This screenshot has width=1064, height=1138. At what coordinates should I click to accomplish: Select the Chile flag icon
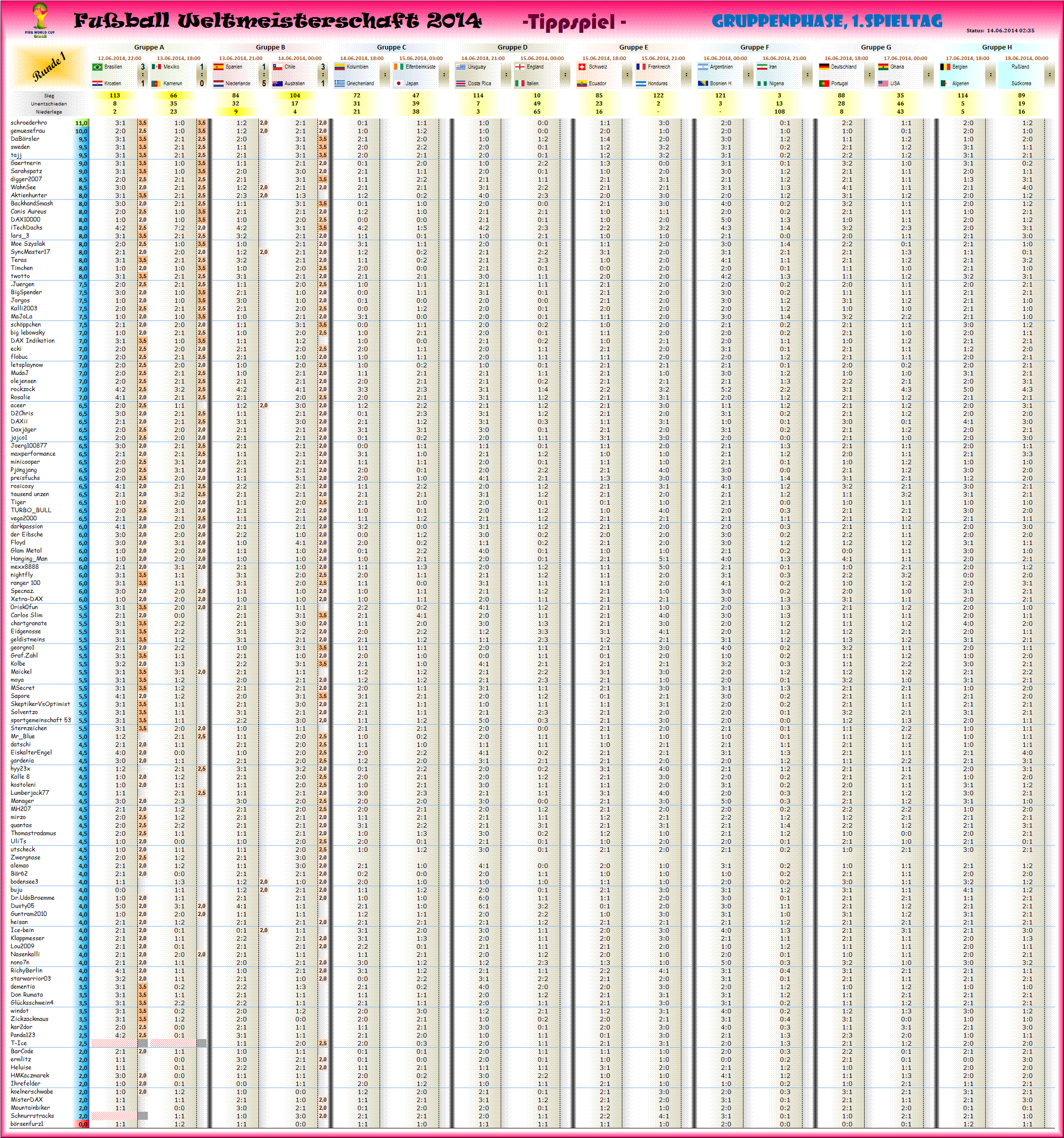point(277,67)
